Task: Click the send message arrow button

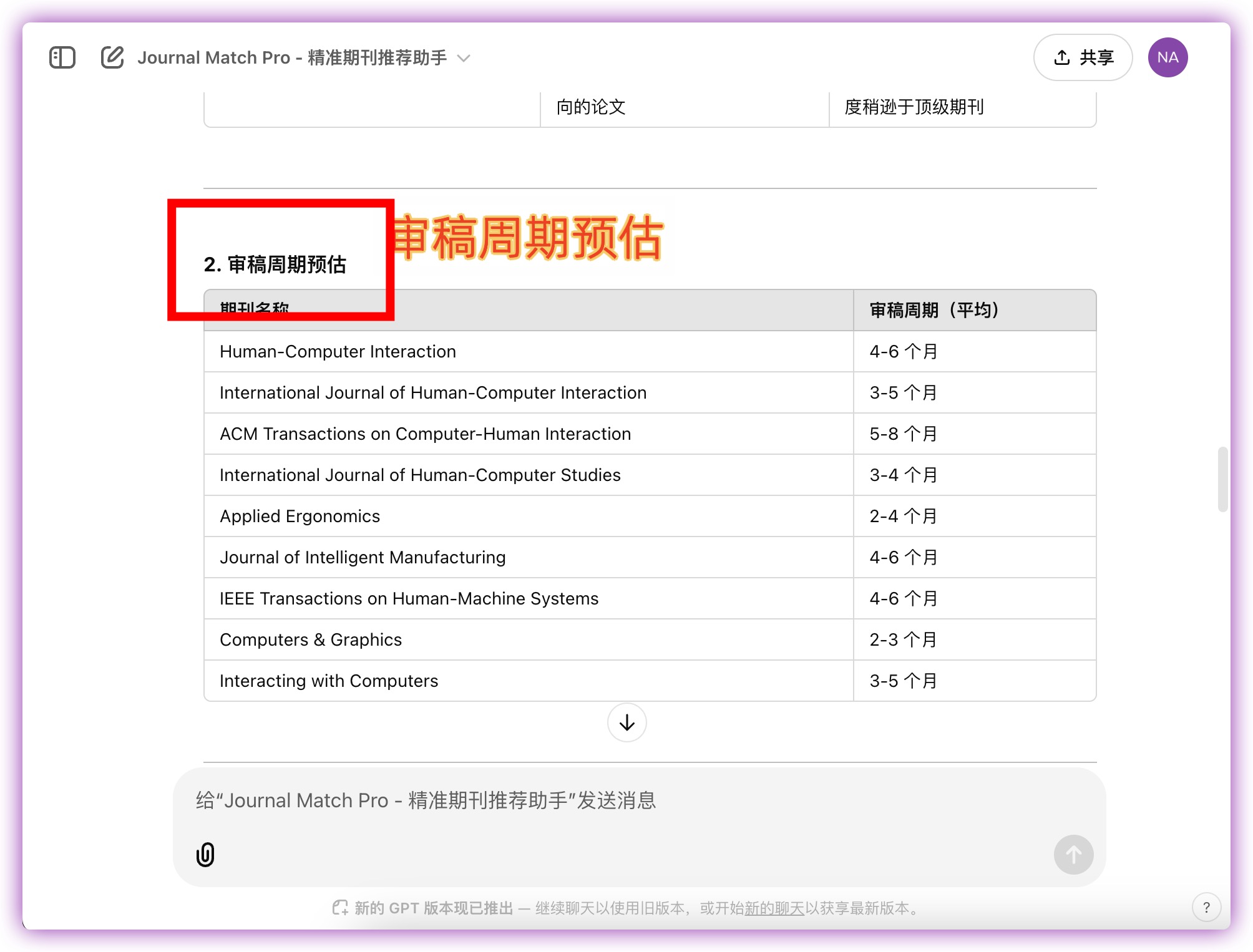Action: 1073,854
